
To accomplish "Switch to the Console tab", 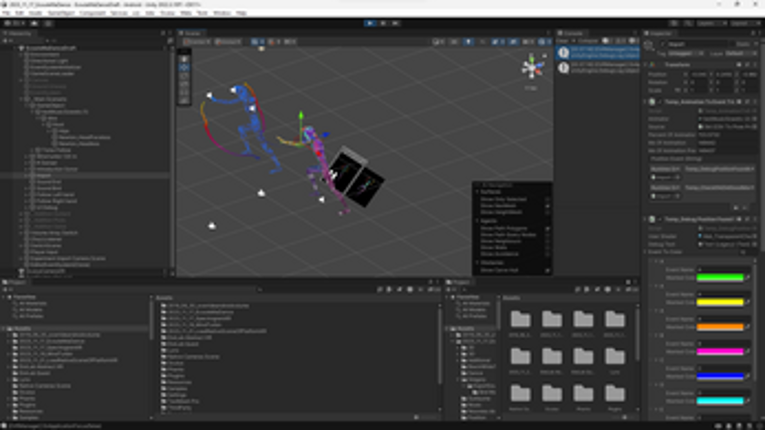I will point(573,33).
